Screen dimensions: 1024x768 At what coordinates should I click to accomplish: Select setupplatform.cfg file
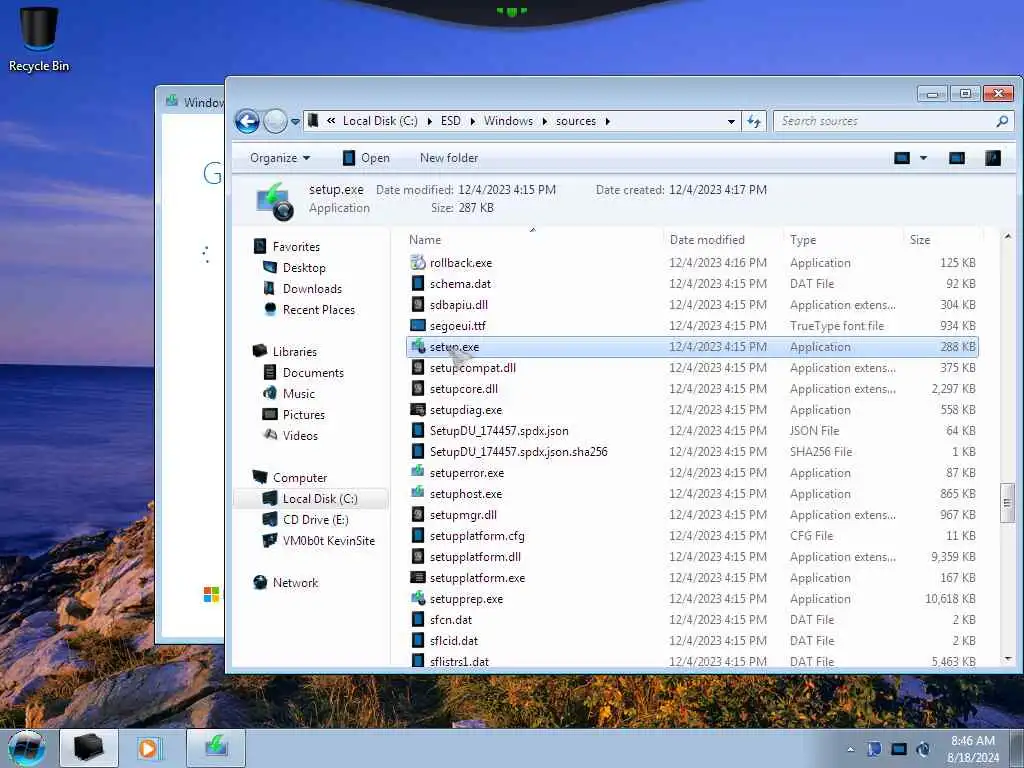pos(477,536)
